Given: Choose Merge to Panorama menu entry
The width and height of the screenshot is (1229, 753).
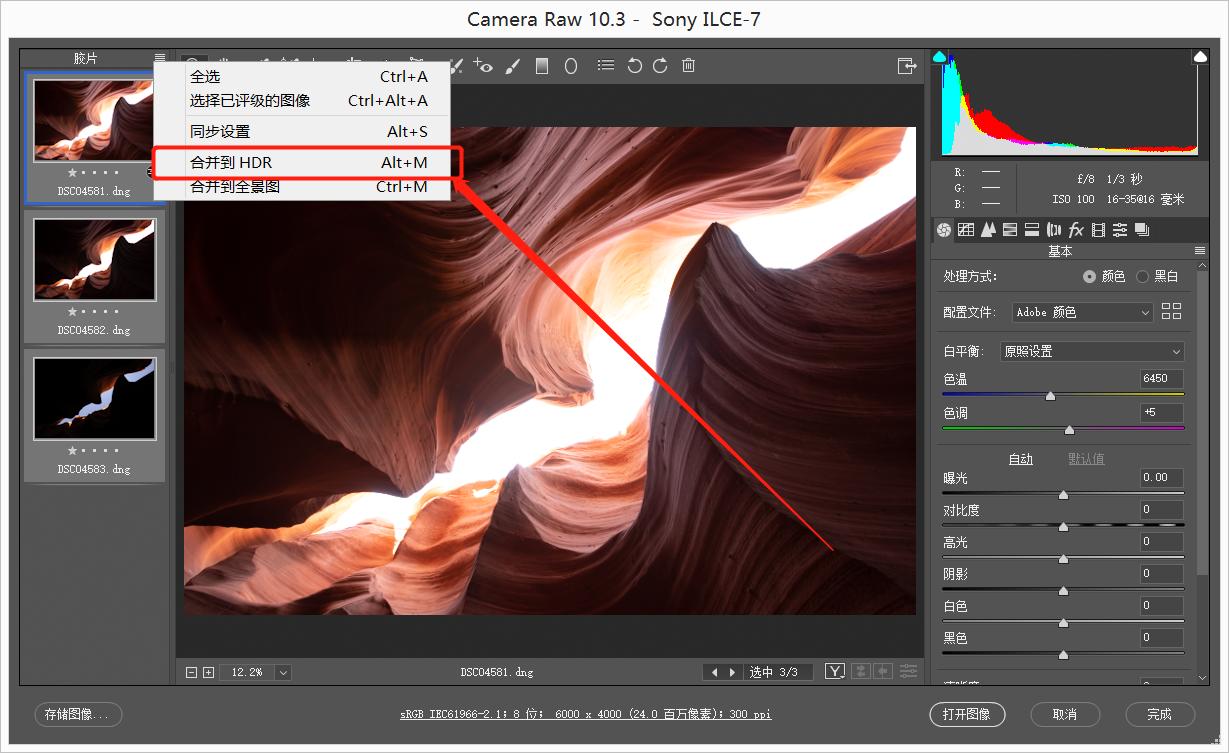Looking at the screenshot, I should (309, 187).
